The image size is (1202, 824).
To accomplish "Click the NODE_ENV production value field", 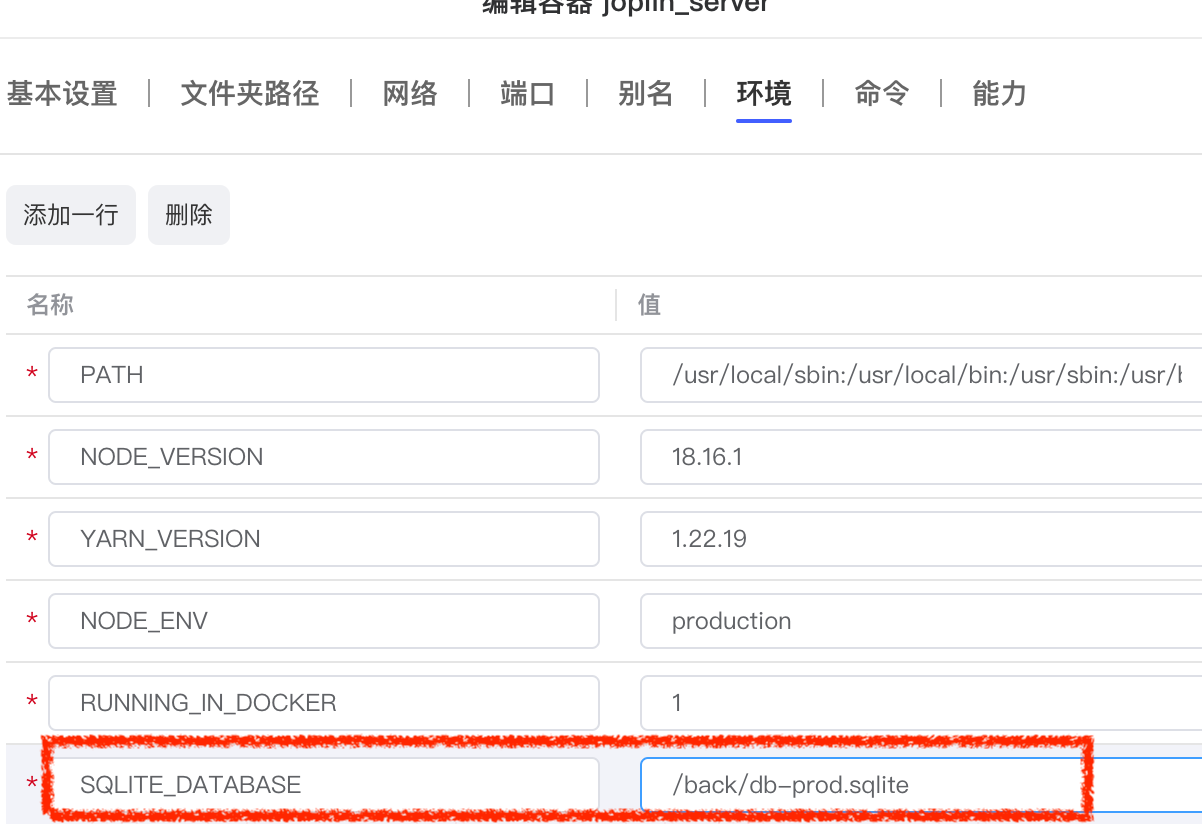I will pos(919,621).
